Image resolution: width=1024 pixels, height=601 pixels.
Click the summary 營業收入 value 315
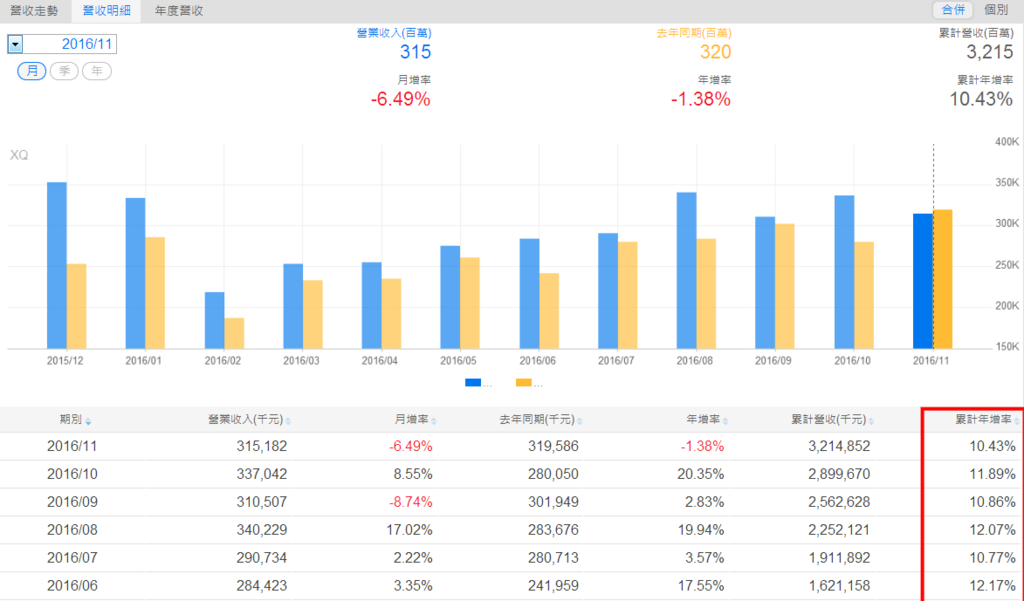415,52
